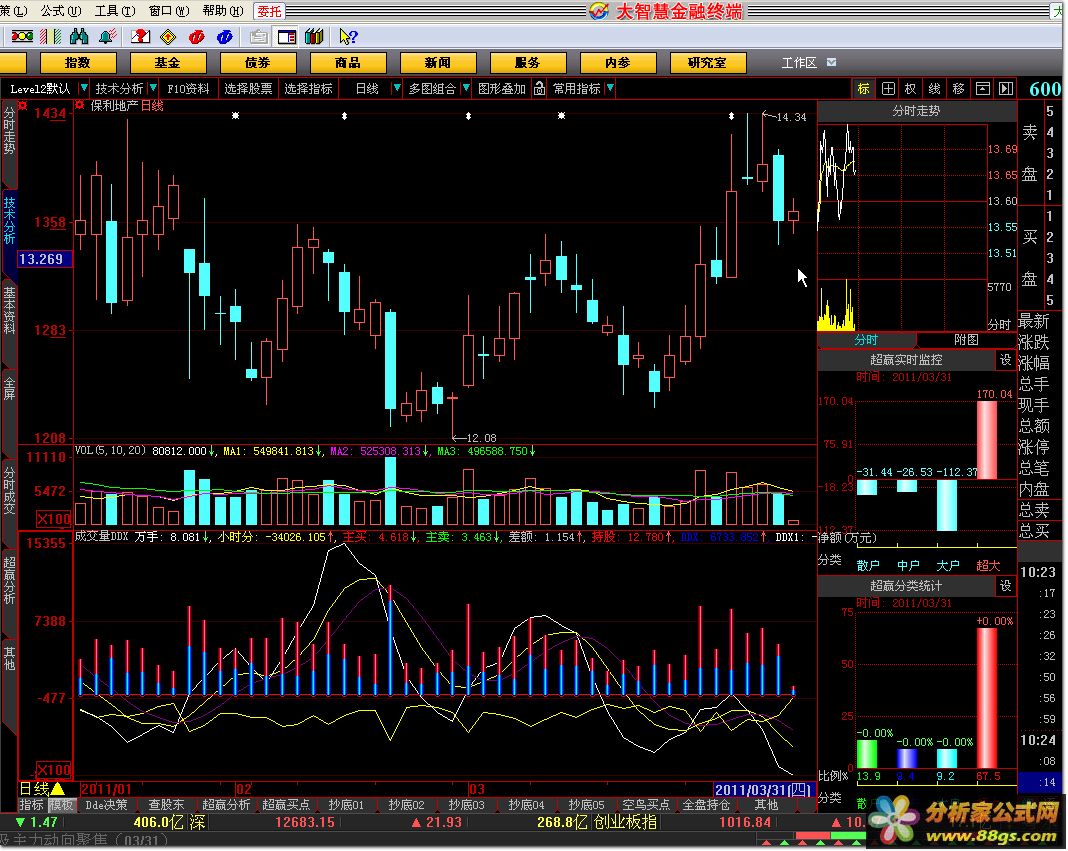
Task: Select the 抄底01 bottom tab
Action: coord(346,805)
